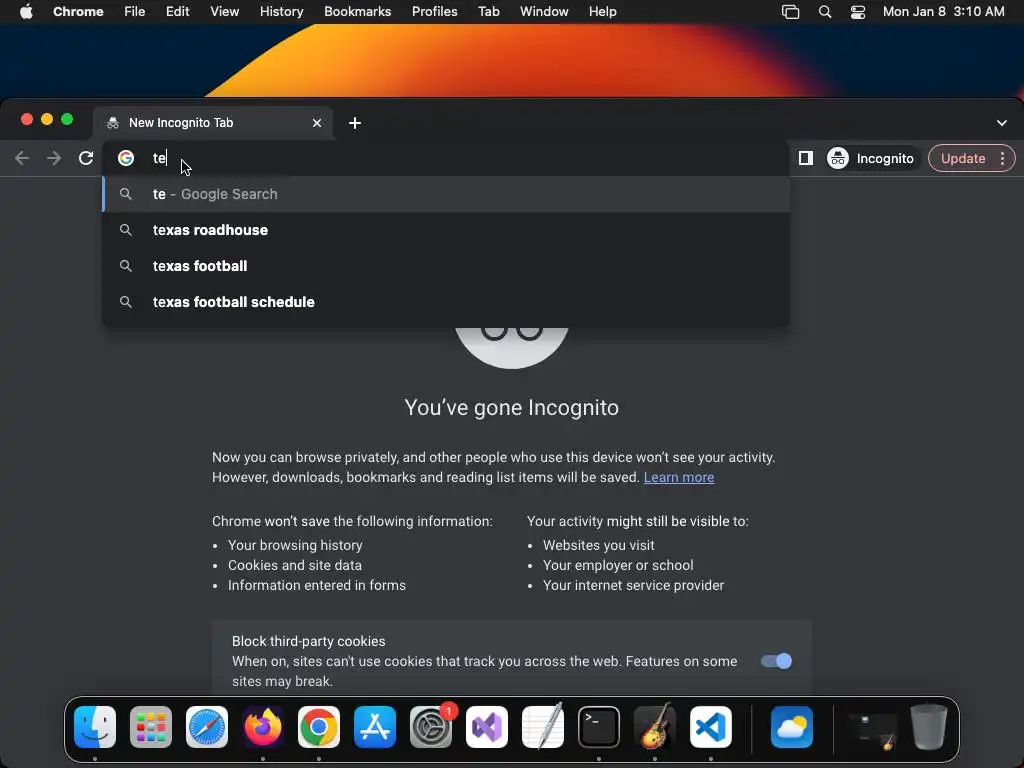Open Safari from the Dock
1024x768 pixels.
coord(207,727)
